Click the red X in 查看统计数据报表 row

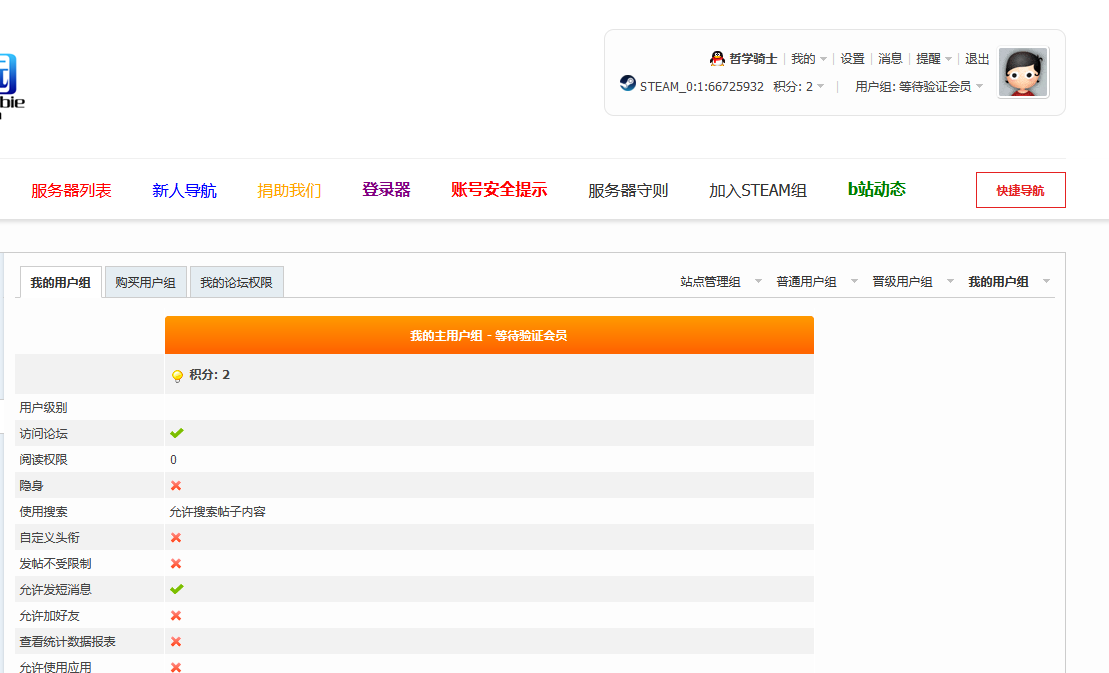click(x=176, y=642)
